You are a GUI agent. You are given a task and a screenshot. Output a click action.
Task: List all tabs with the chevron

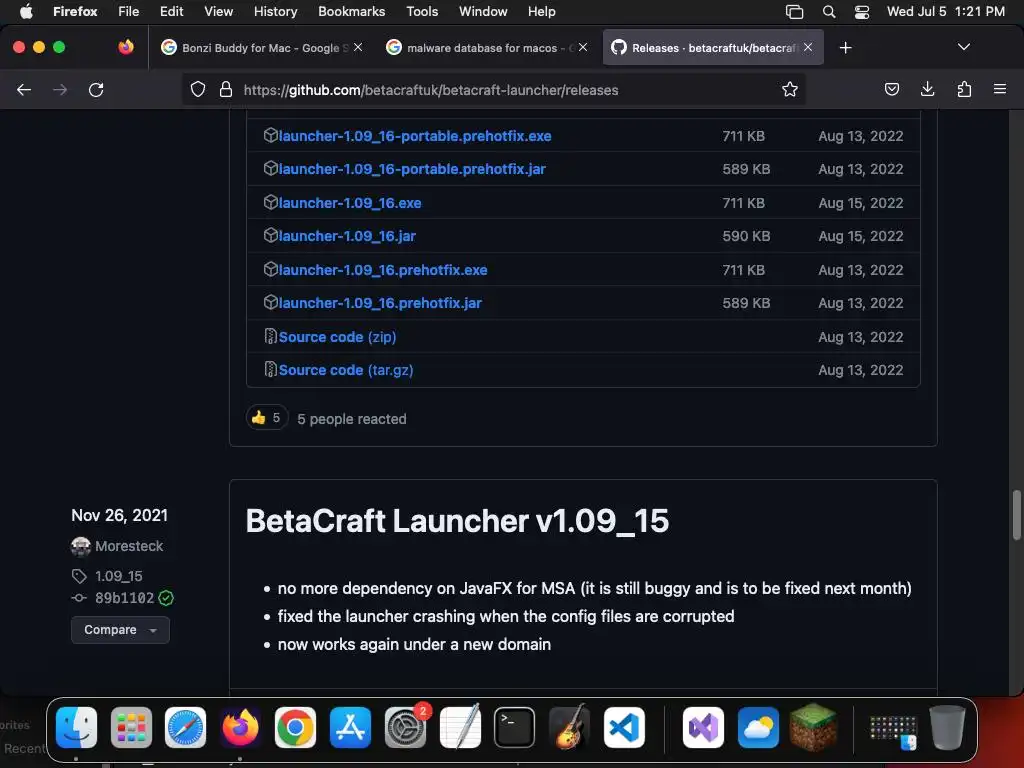pos(963,47)
